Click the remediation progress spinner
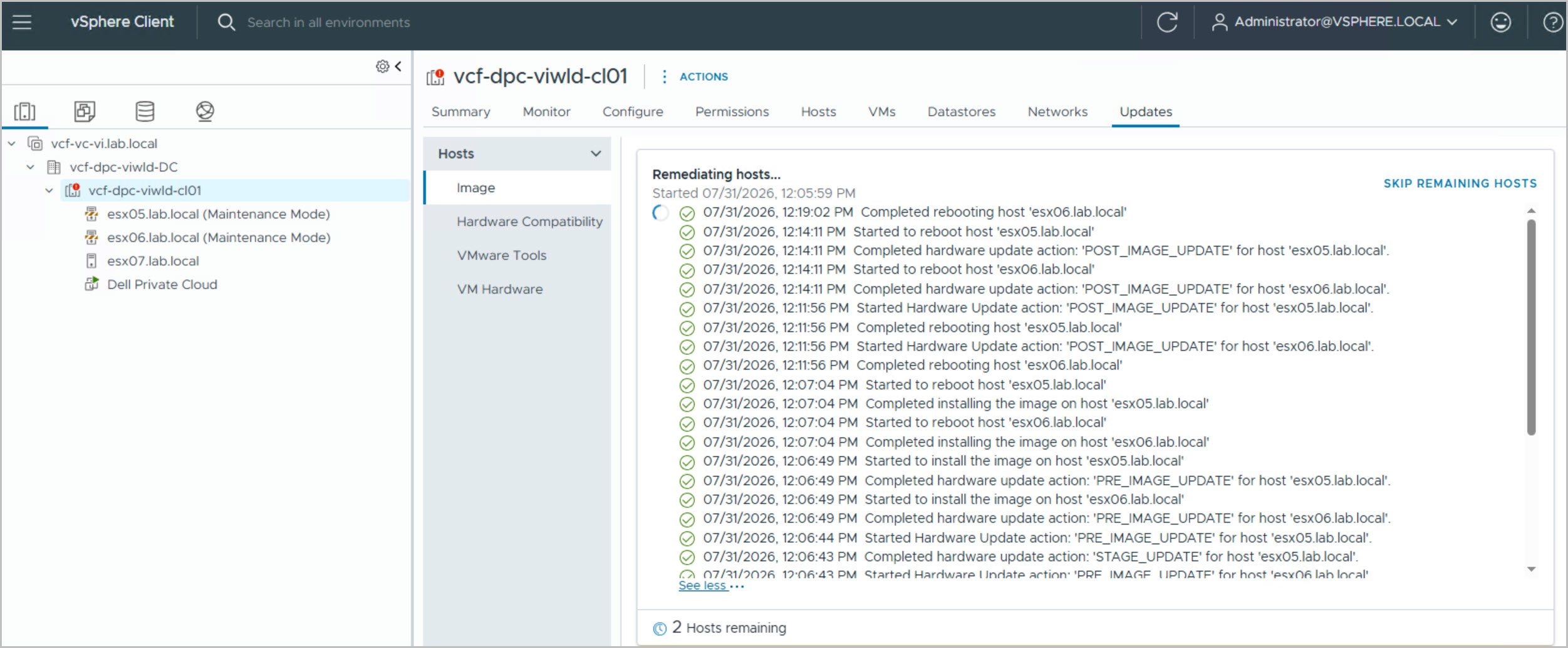Screen dimensions: 1568x648 [x=660, y=213]
